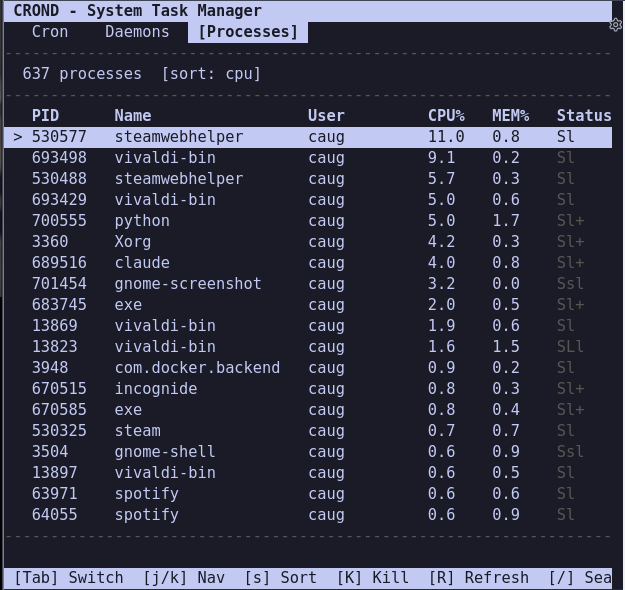Select the vivaldi-bin row with PID 693498

(308, 158)
